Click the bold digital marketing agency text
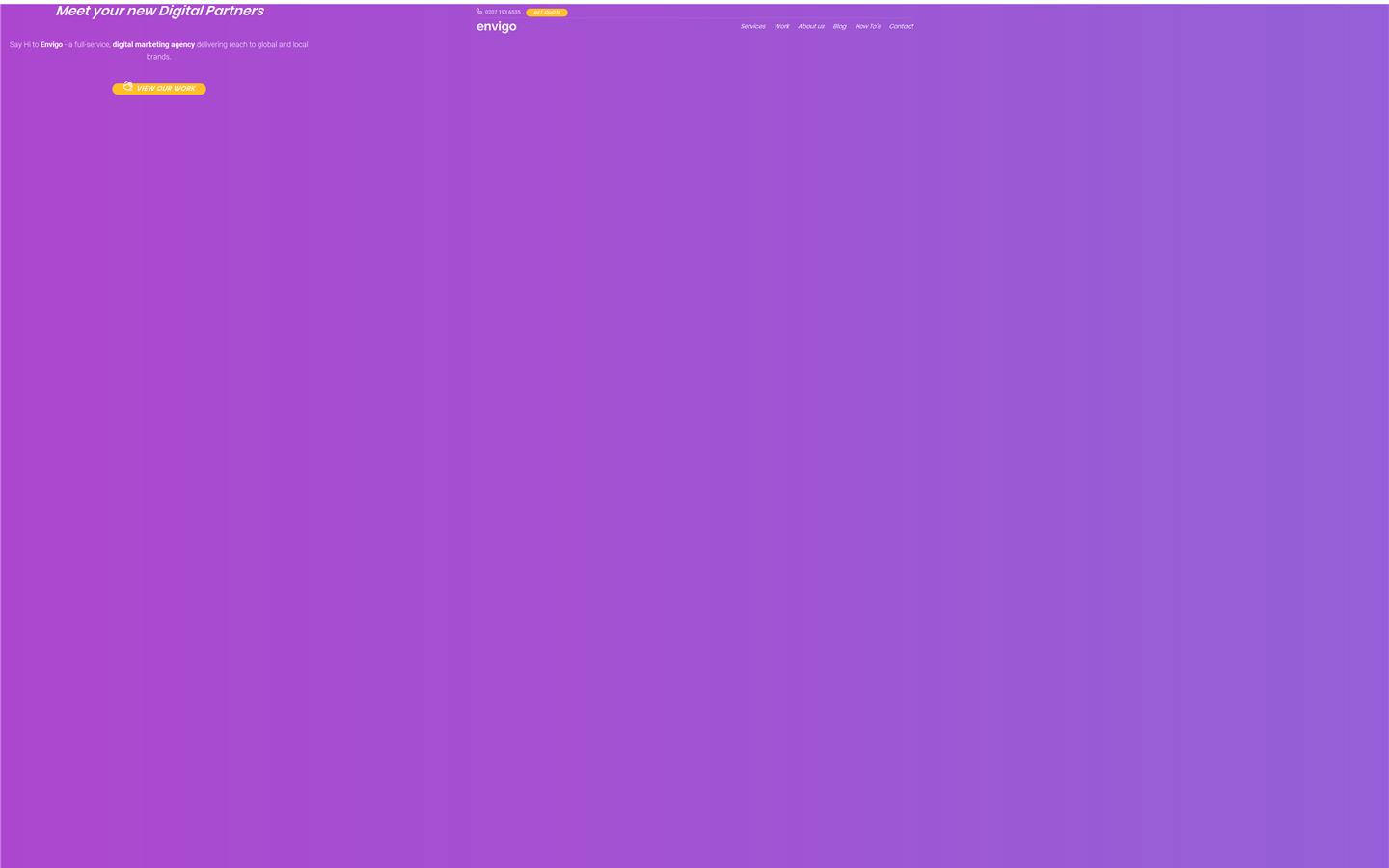 [x=153, y=45]
